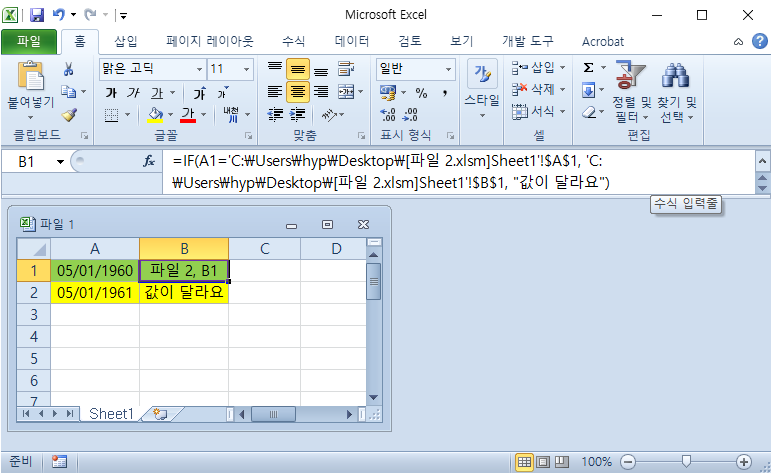Switch to the Insert (삽입) tab

(x=126, y=41)
